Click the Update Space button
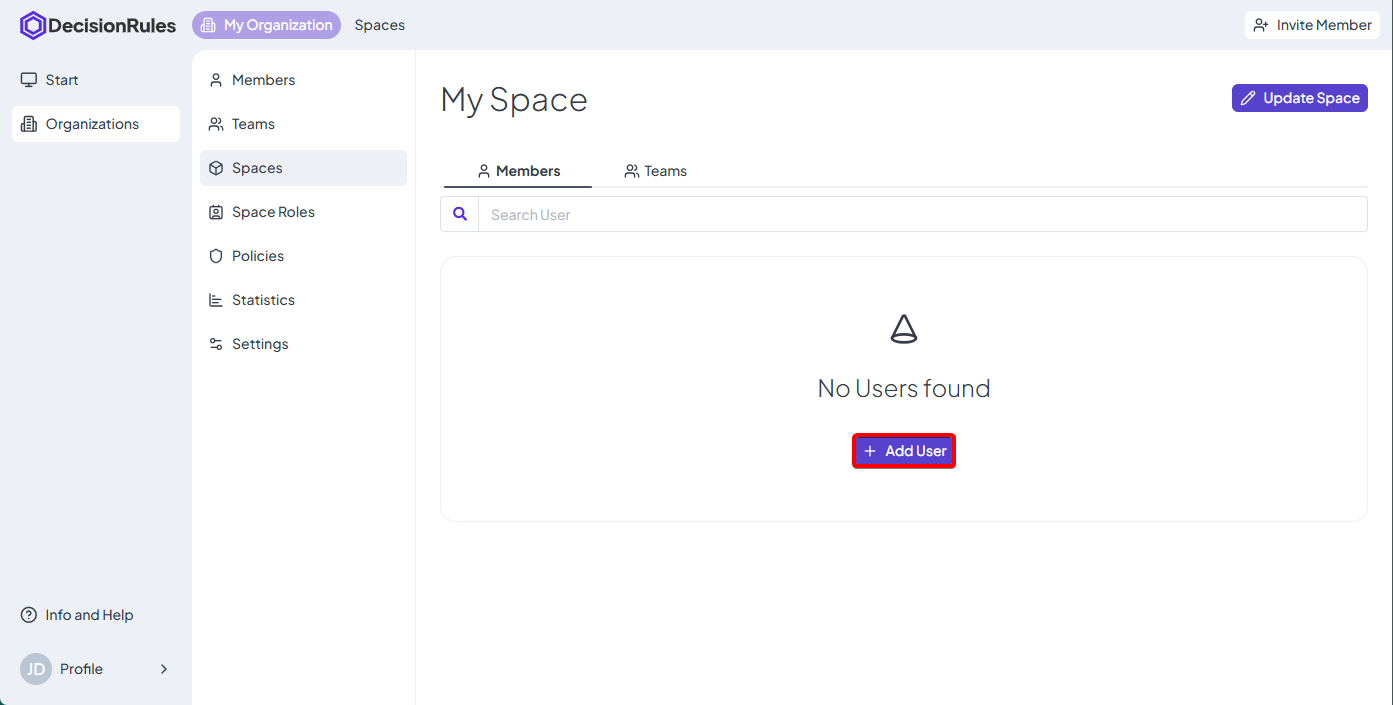Screen dimensions: 1393x705 1299,98
